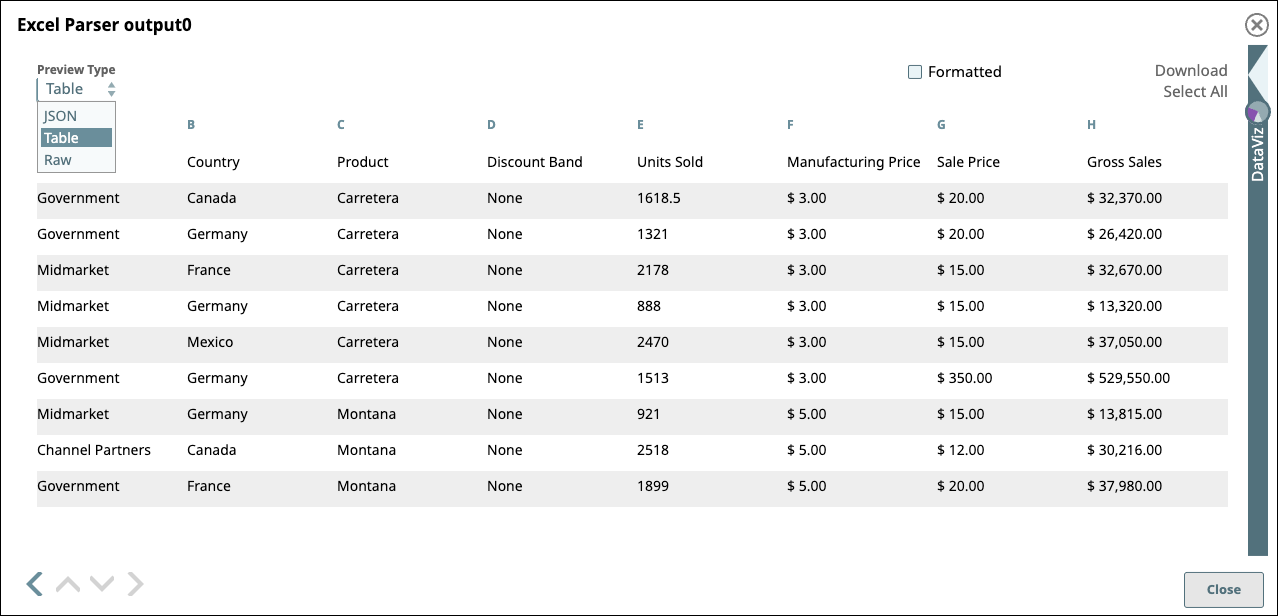This screenshot has height=616, width=1278.
Task: Click the $ 529,550.00 gross sales cell
Action: (x=1128, y=378)
